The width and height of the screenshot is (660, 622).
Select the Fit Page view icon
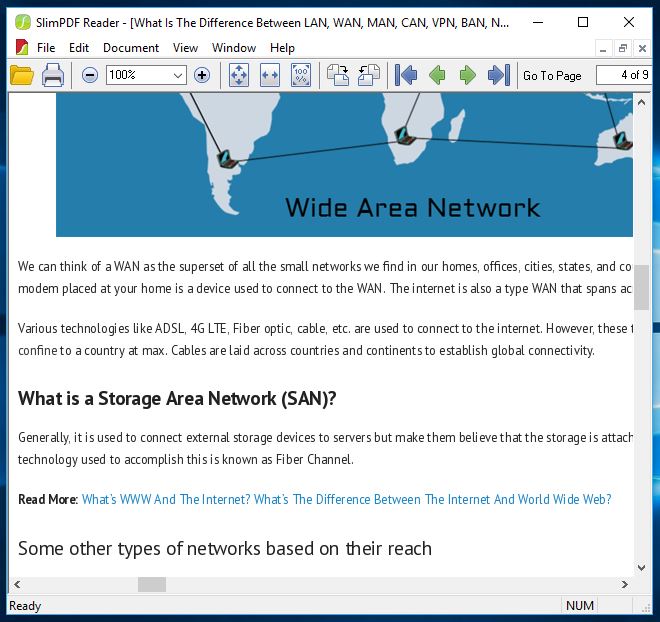239,75
